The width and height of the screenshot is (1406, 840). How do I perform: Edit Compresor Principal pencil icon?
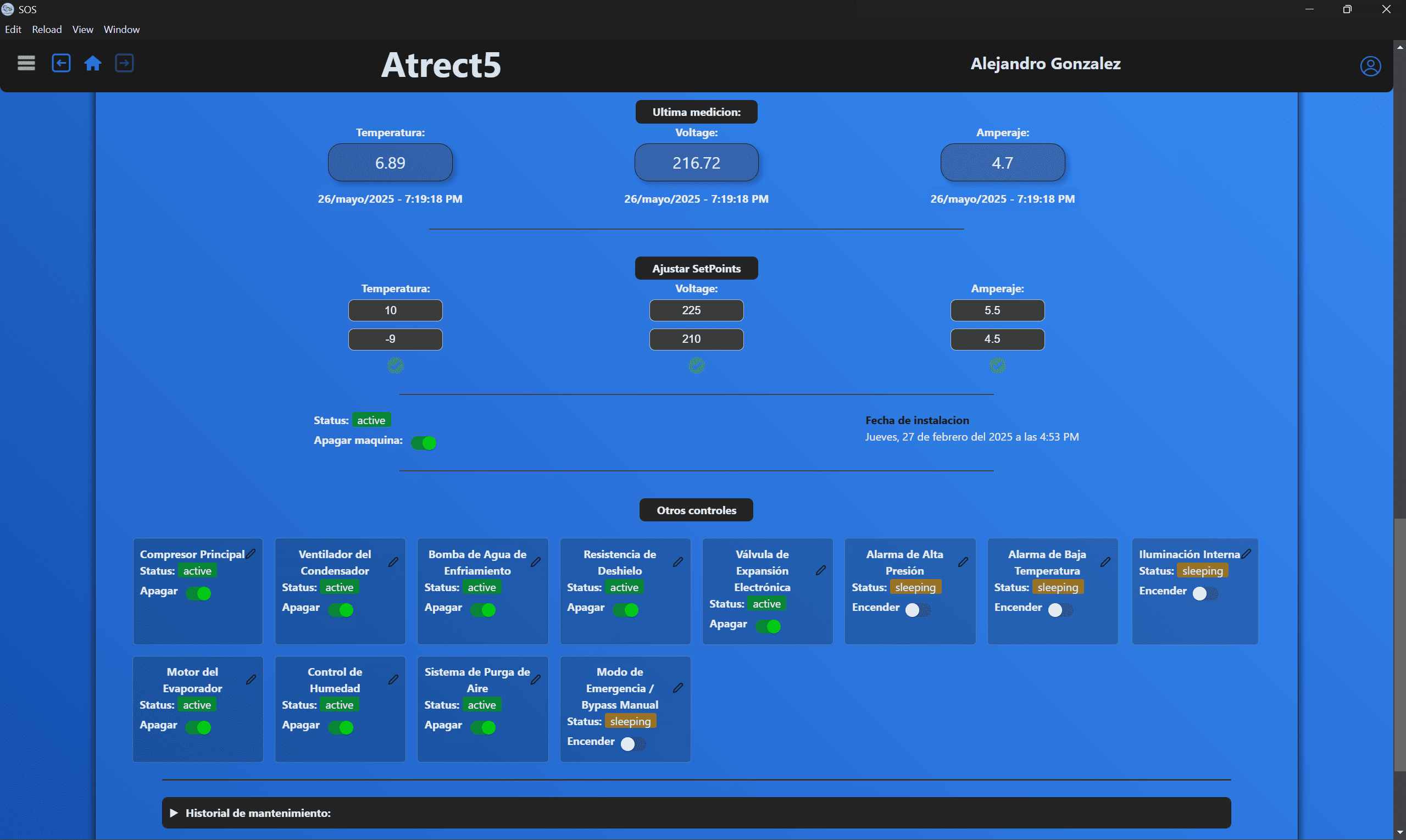[251, 554]
